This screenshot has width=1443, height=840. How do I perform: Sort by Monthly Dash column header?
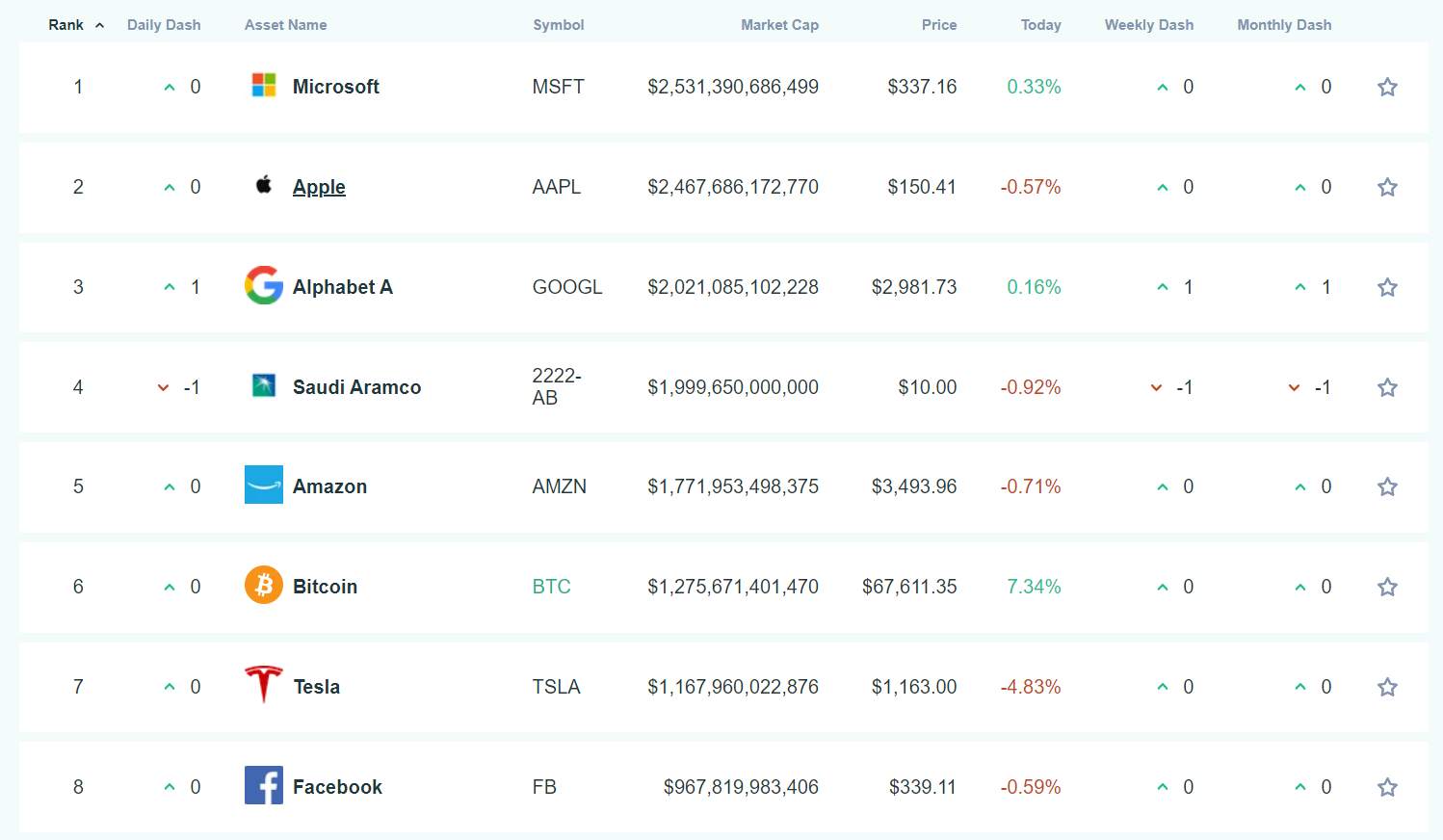(1284, 25)
